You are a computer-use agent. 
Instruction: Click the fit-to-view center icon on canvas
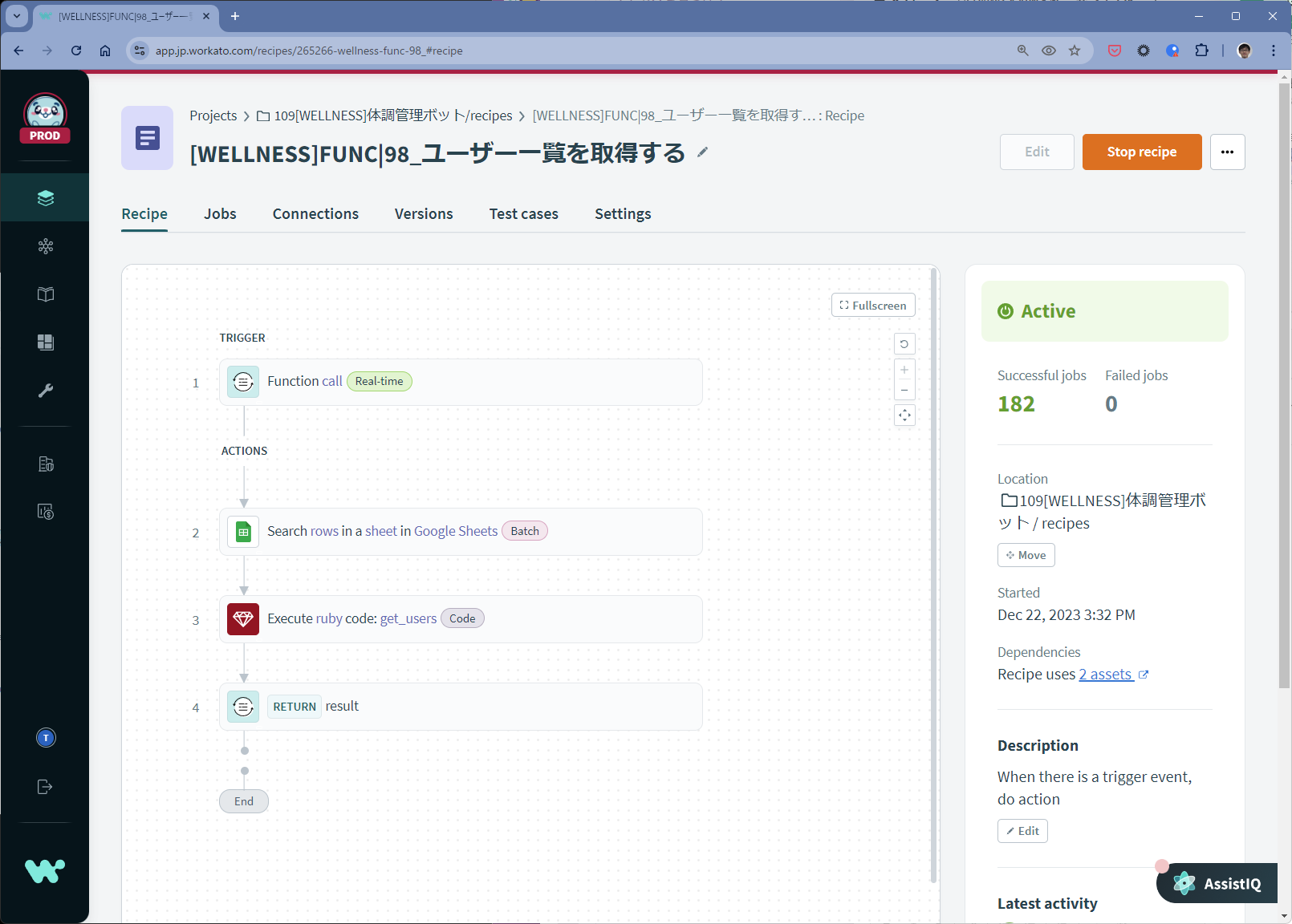coord(904,415)
